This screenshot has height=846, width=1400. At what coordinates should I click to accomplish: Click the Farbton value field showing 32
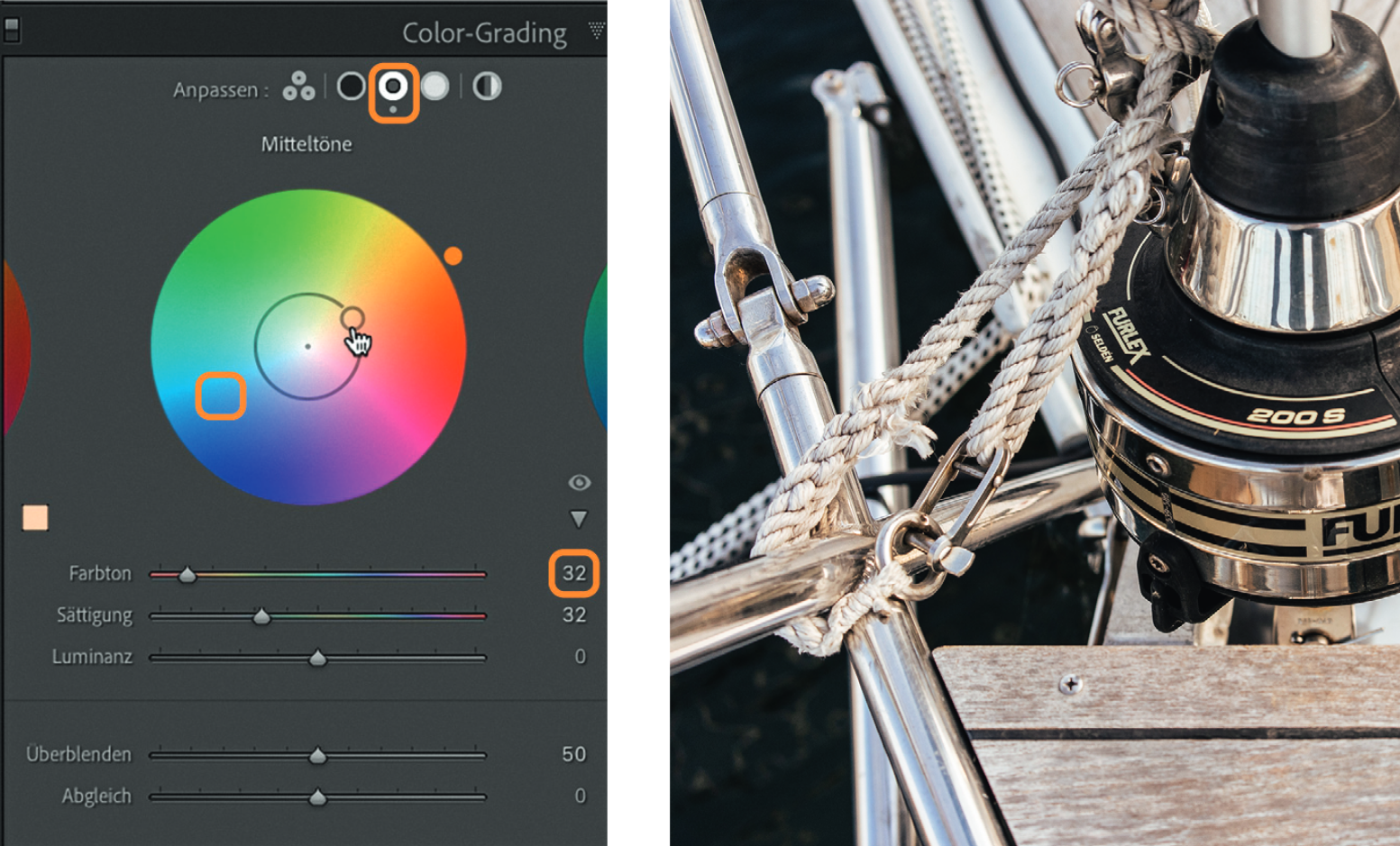tap(574, 573)
